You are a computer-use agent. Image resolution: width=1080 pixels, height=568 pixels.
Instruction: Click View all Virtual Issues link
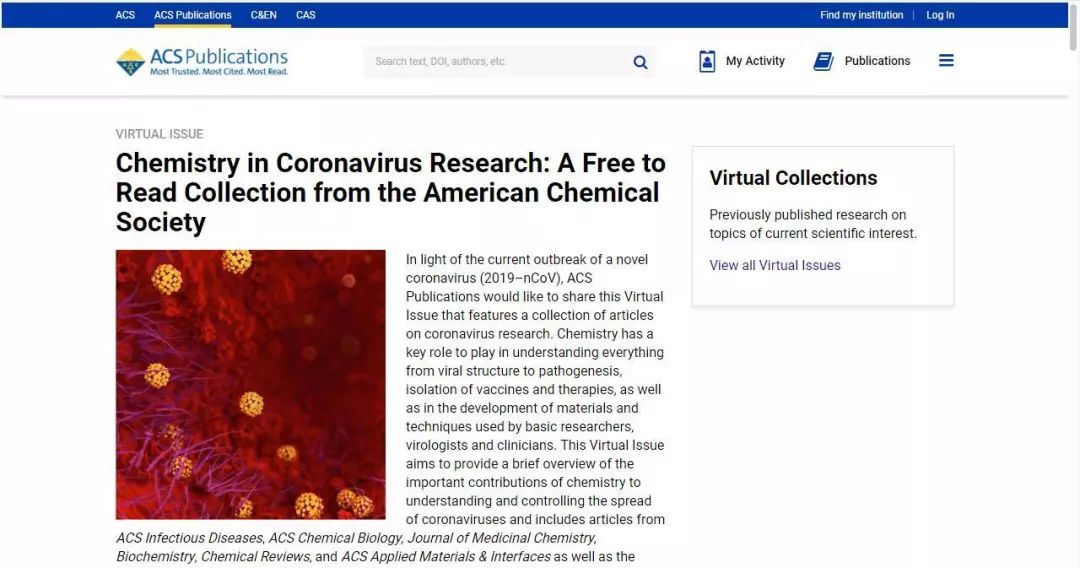pos(775,265)
